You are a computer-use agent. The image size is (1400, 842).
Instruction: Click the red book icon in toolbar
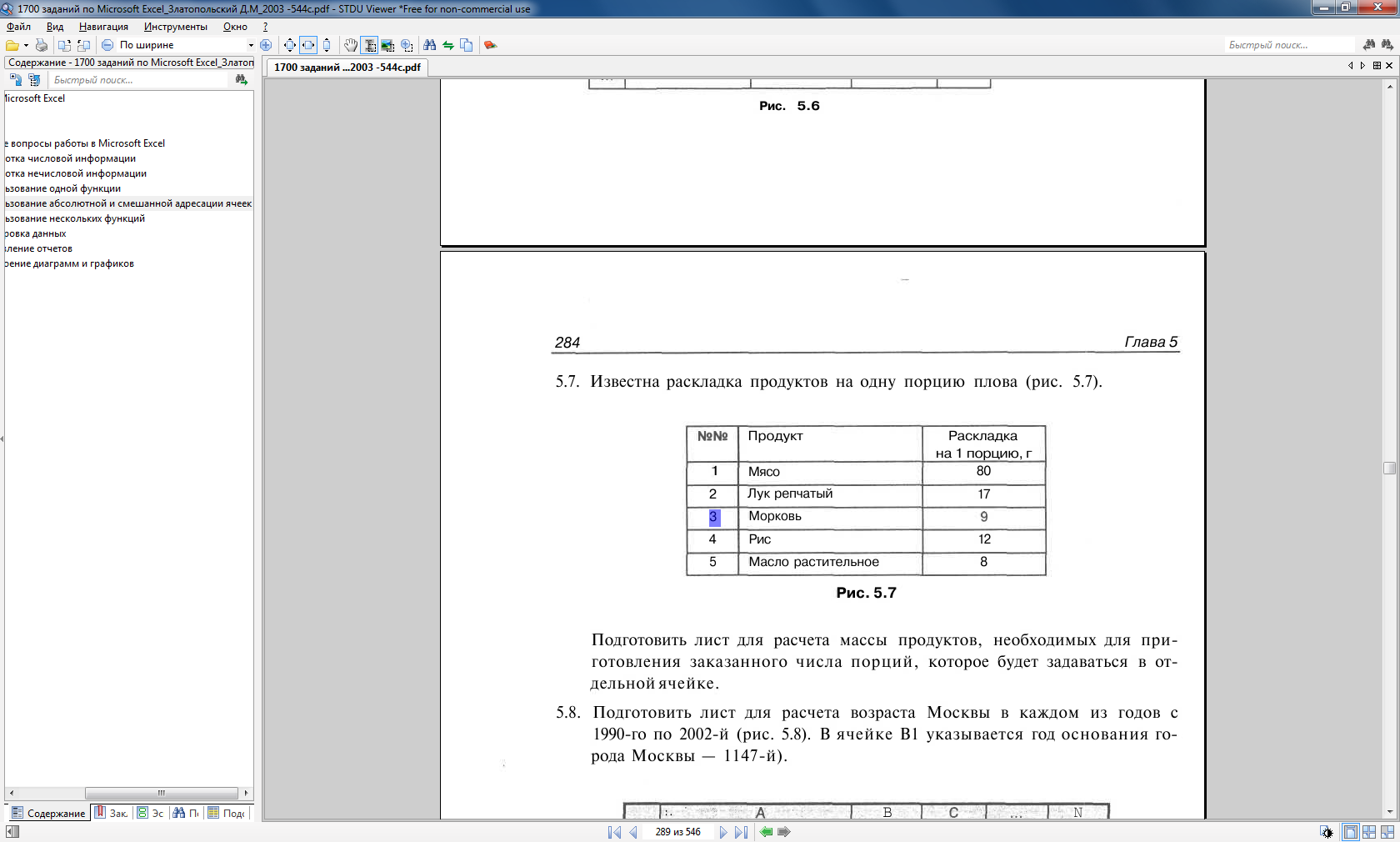(x=490, y=45)
